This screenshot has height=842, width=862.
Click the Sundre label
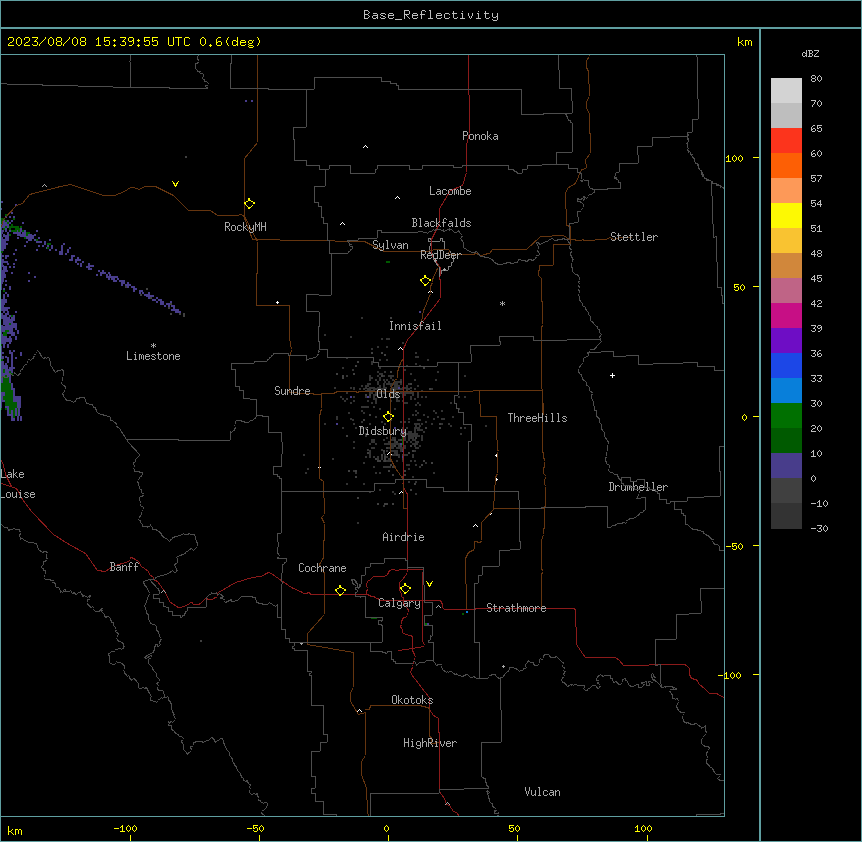point(292,391)
